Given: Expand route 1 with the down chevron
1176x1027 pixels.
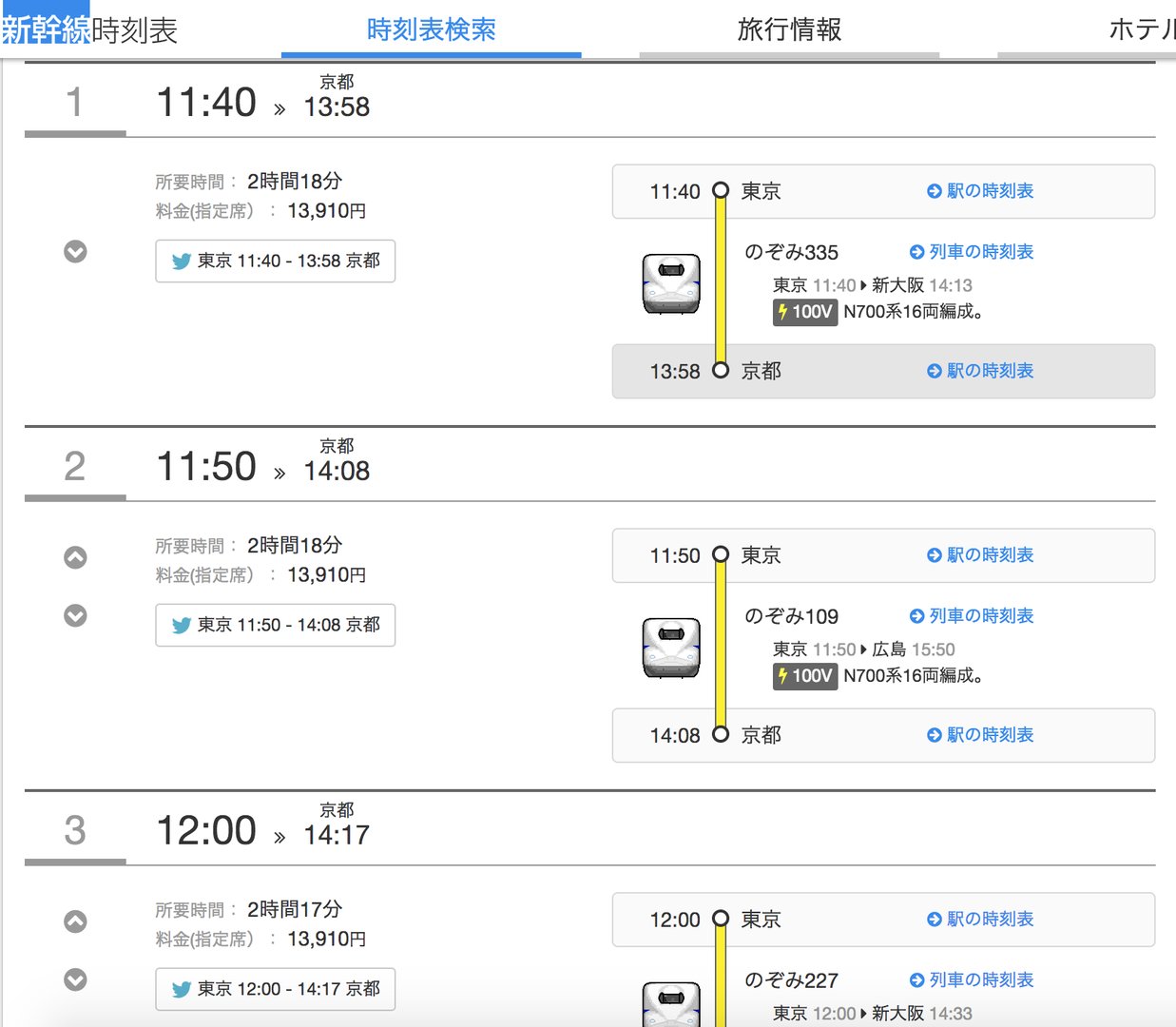Looking at the screenshot, I should [75, 251].
